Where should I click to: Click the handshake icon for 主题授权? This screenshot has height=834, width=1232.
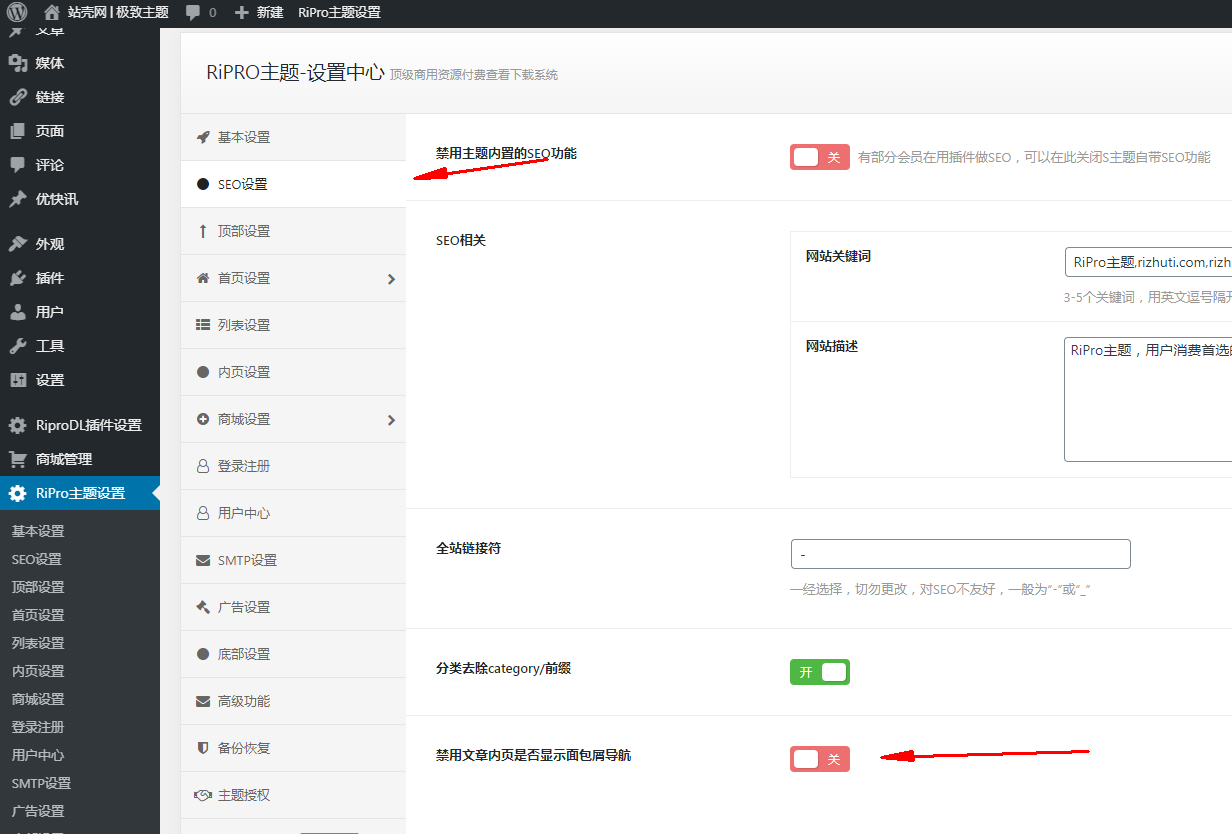202,795
